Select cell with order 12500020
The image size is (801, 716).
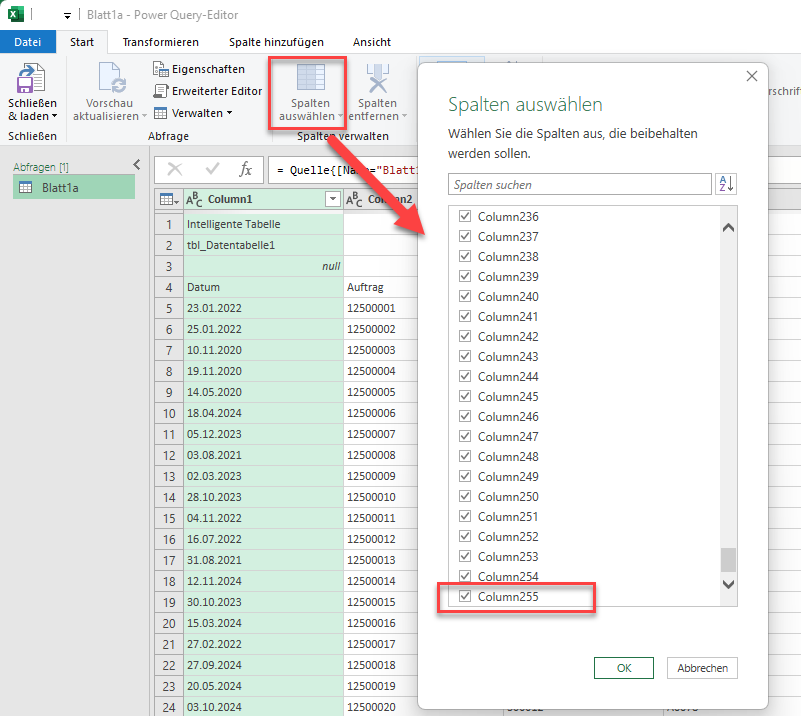click(x=381, y=707)
